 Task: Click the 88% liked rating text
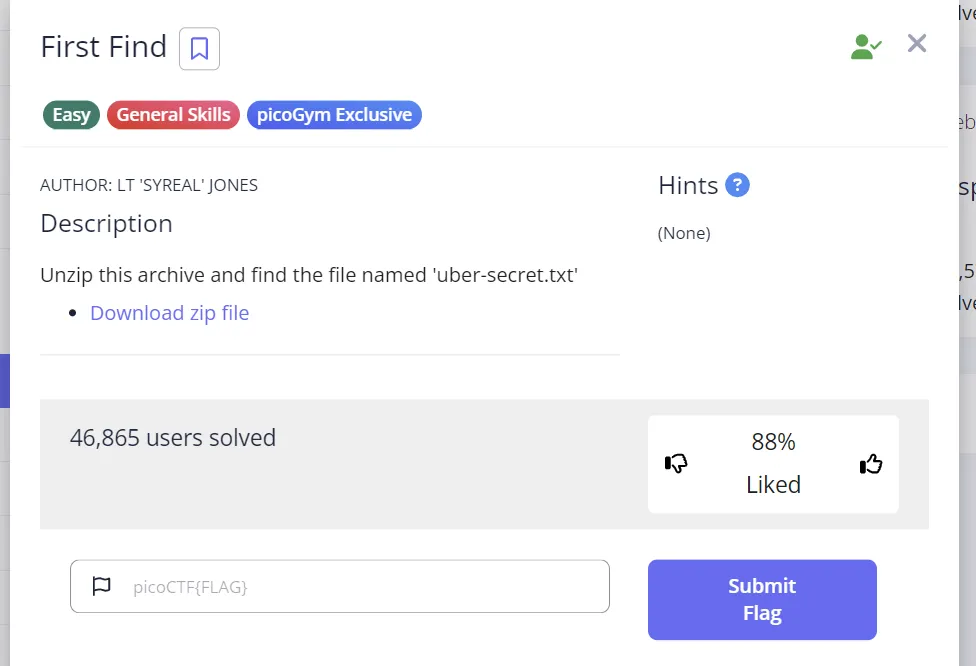(x=773, y=464)
